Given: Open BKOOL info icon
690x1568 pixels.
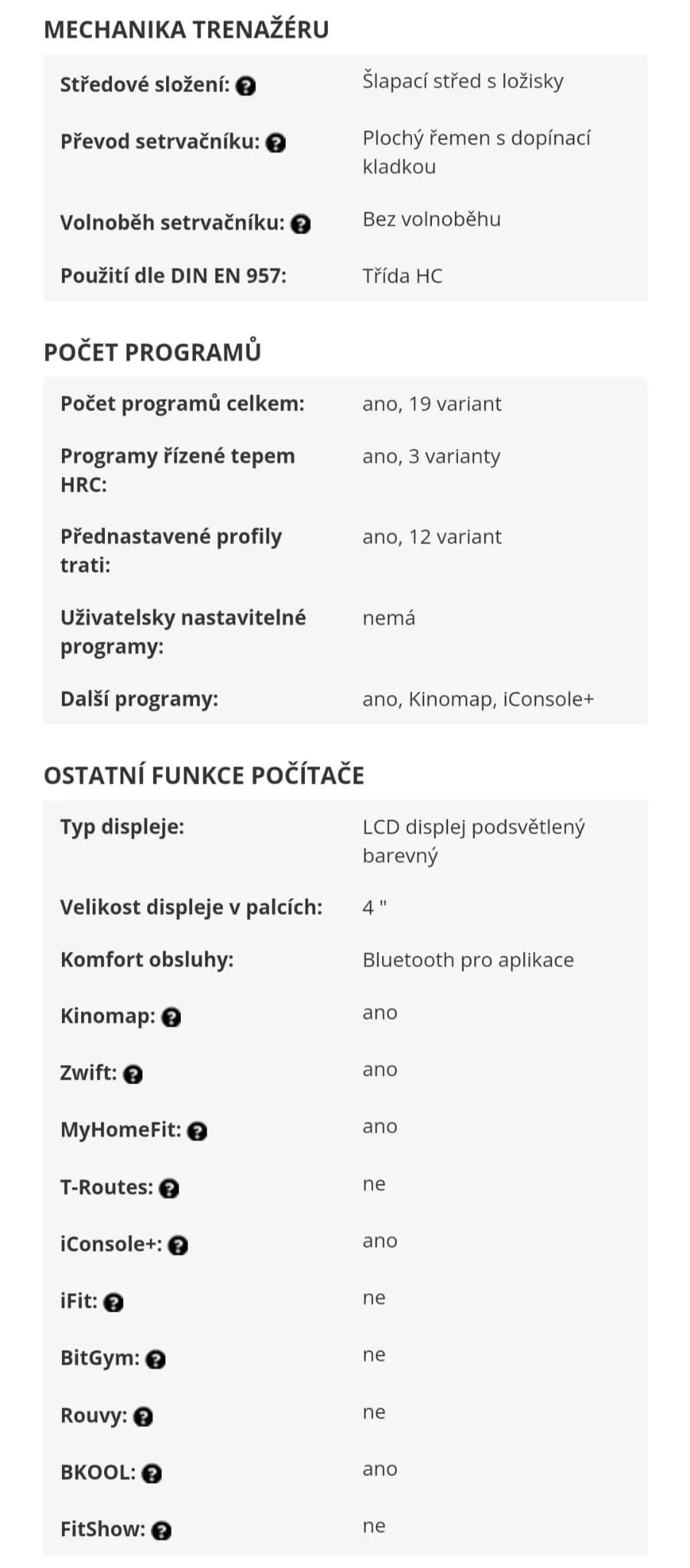Looking at the screenshot, I should (152, 1473).
